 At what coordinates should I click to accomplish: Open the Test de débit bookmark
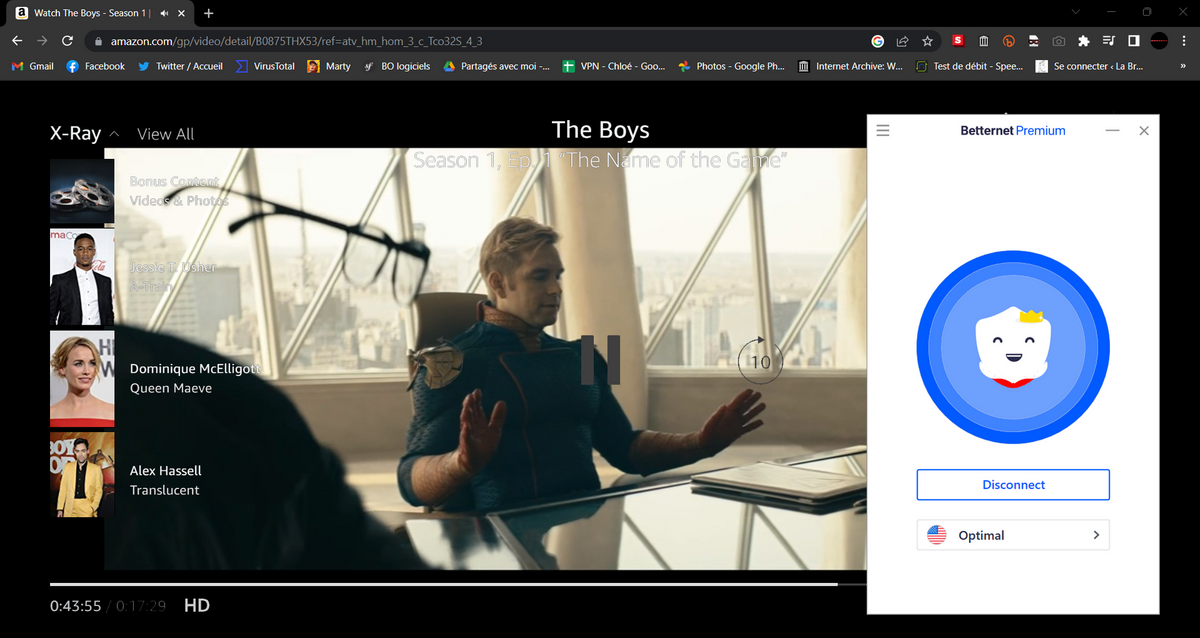tap(969, 66)
